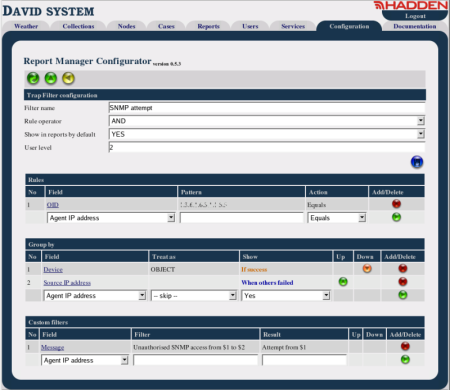This screenshot has height=390, width=450.
Task: Open the Device group-by link
Action: pos(53,269)
